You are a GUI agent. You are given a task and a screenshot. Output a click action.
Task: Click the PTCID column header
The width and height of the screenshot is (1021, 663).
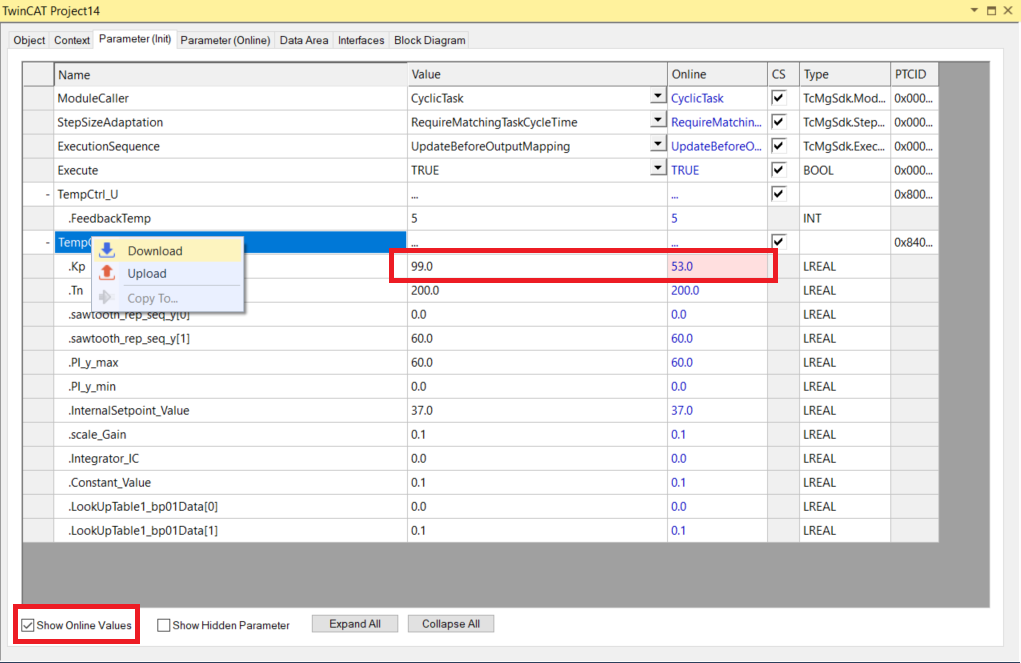coord(914,74)
